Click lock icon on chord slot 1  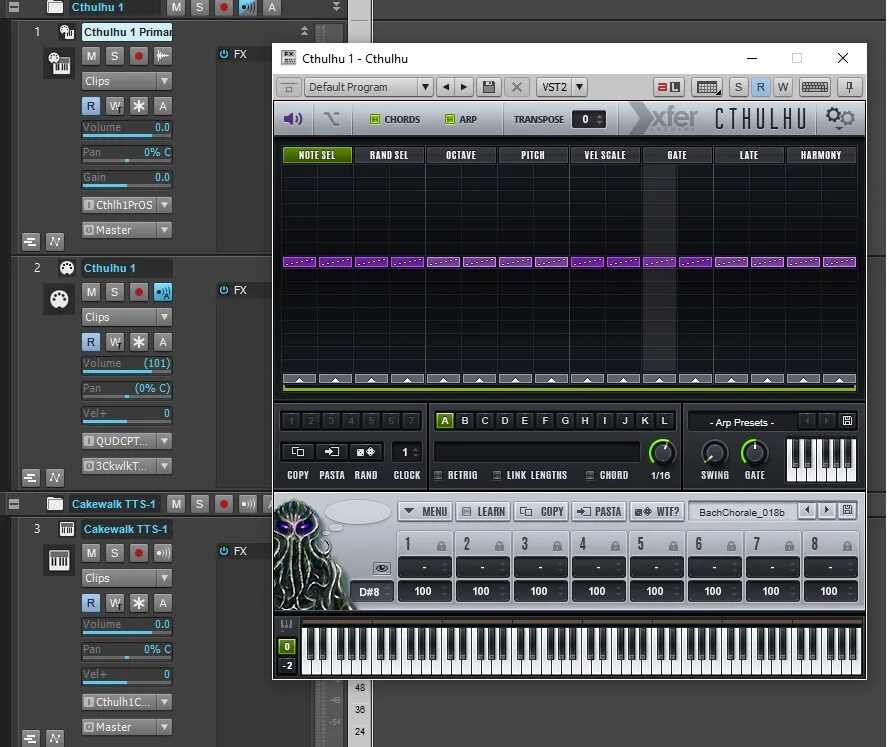[441, 546]
